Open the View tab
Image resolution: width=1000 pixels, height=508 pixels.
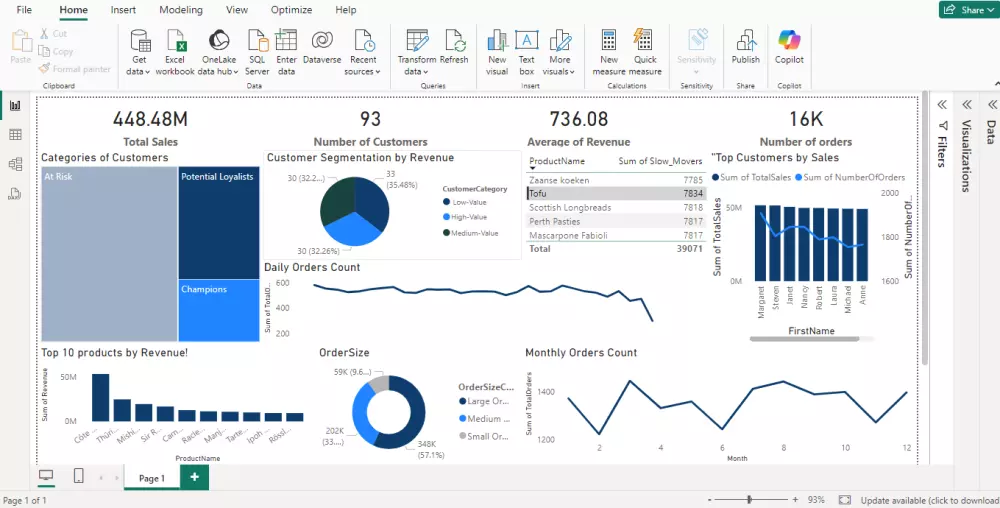237,10
